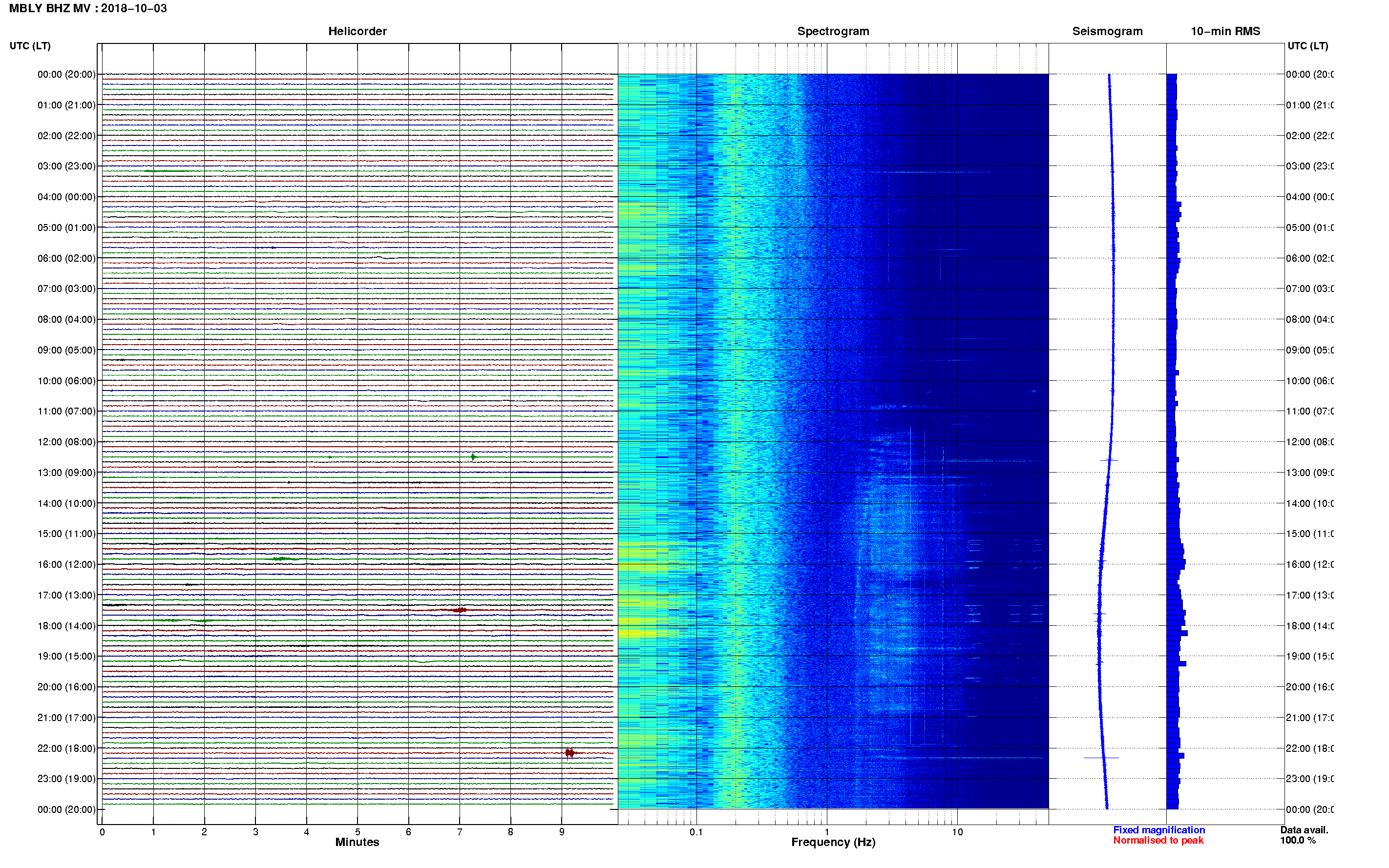Click the '19:00 (15:00)' left time label
1389x868 pixels.
tap(66, 657)
